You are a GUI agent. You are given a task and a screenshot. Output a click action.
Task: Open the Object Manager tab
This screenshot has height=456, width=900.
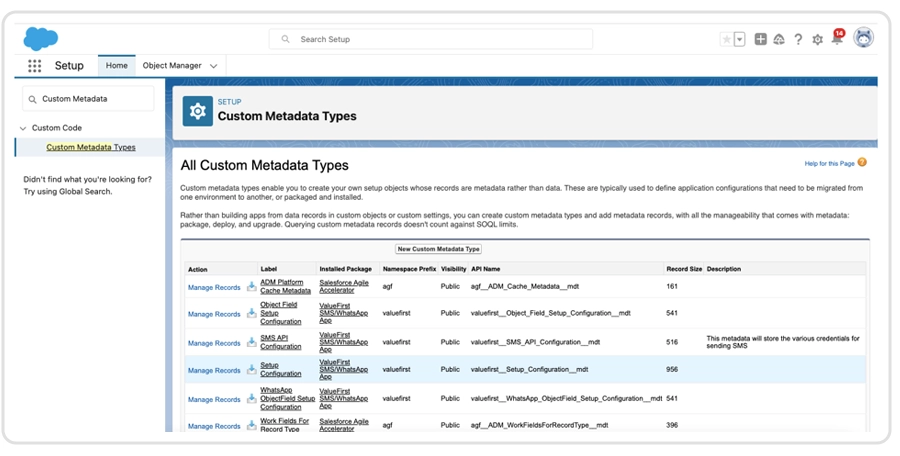coord(172,66)
